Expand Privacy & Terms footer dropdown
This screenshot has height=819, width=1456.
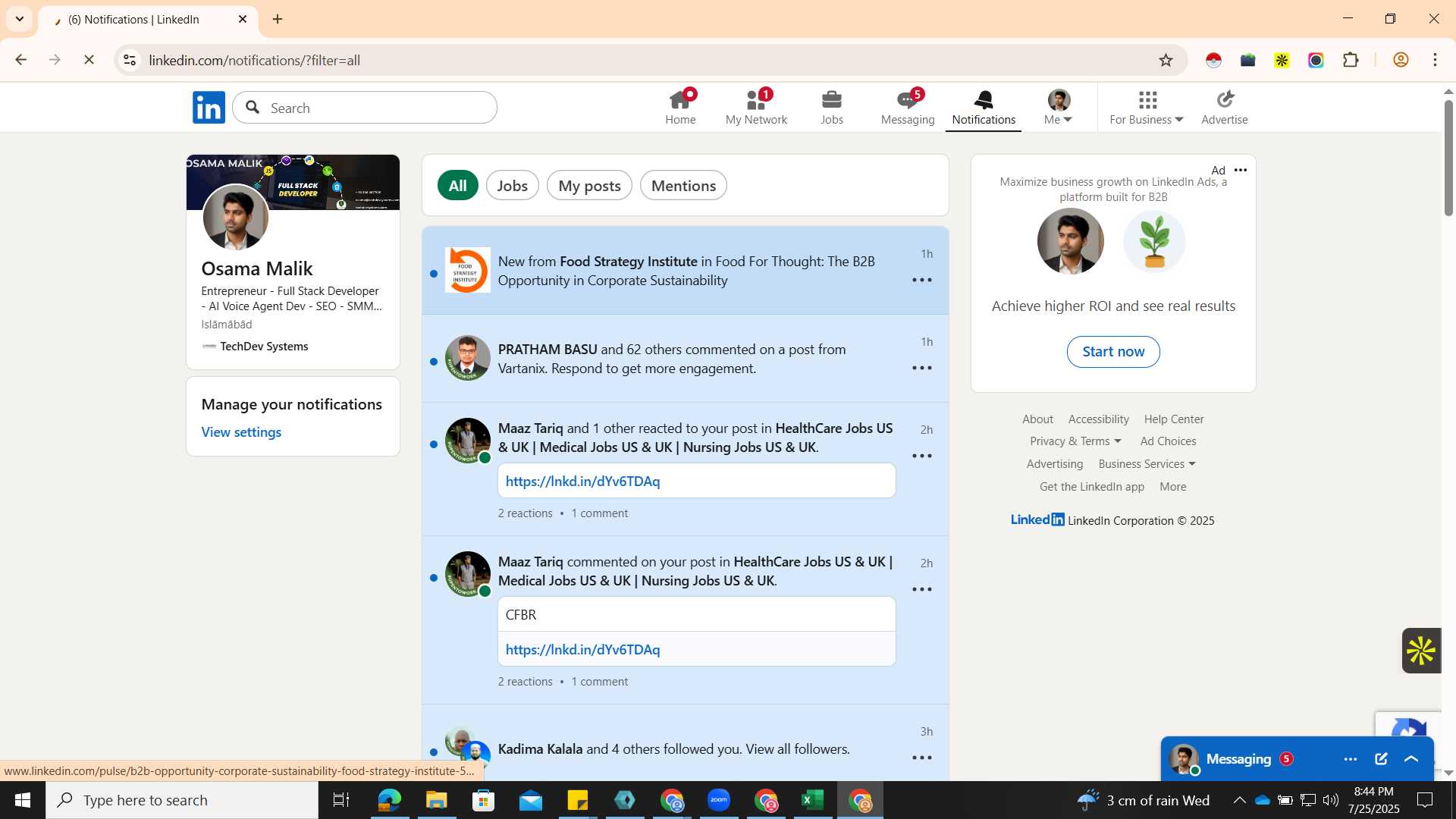[x=1075, y=441]
